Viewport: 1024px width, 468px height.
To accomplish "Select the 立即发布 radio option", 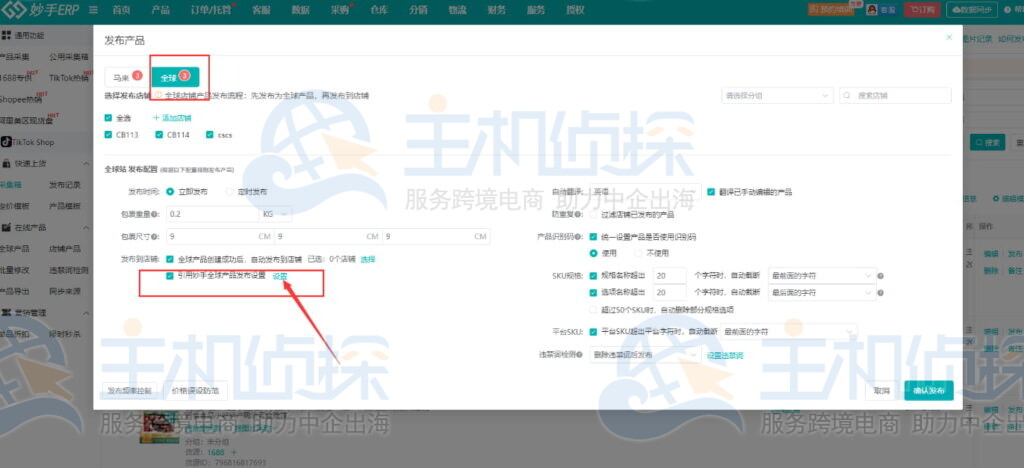I will pyautogui.click(x=170, y=192).
